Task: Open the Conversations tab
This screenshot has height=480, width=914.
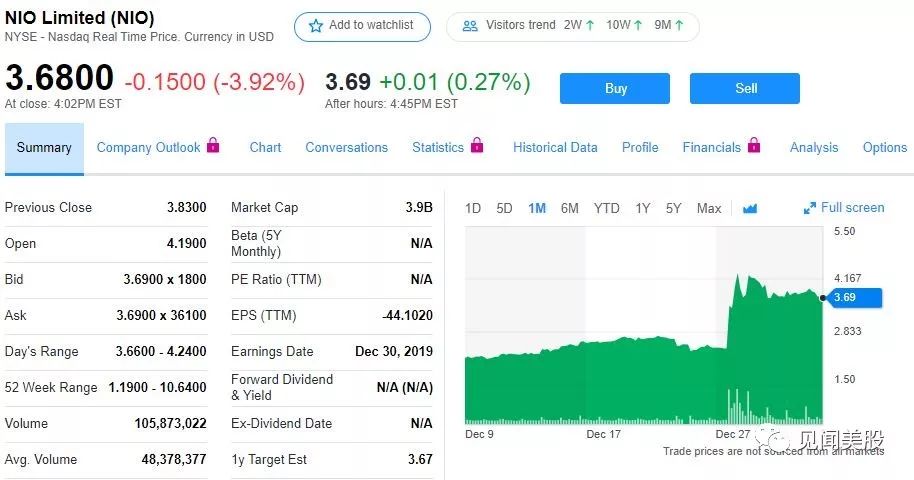Action: tap(346, 148)
